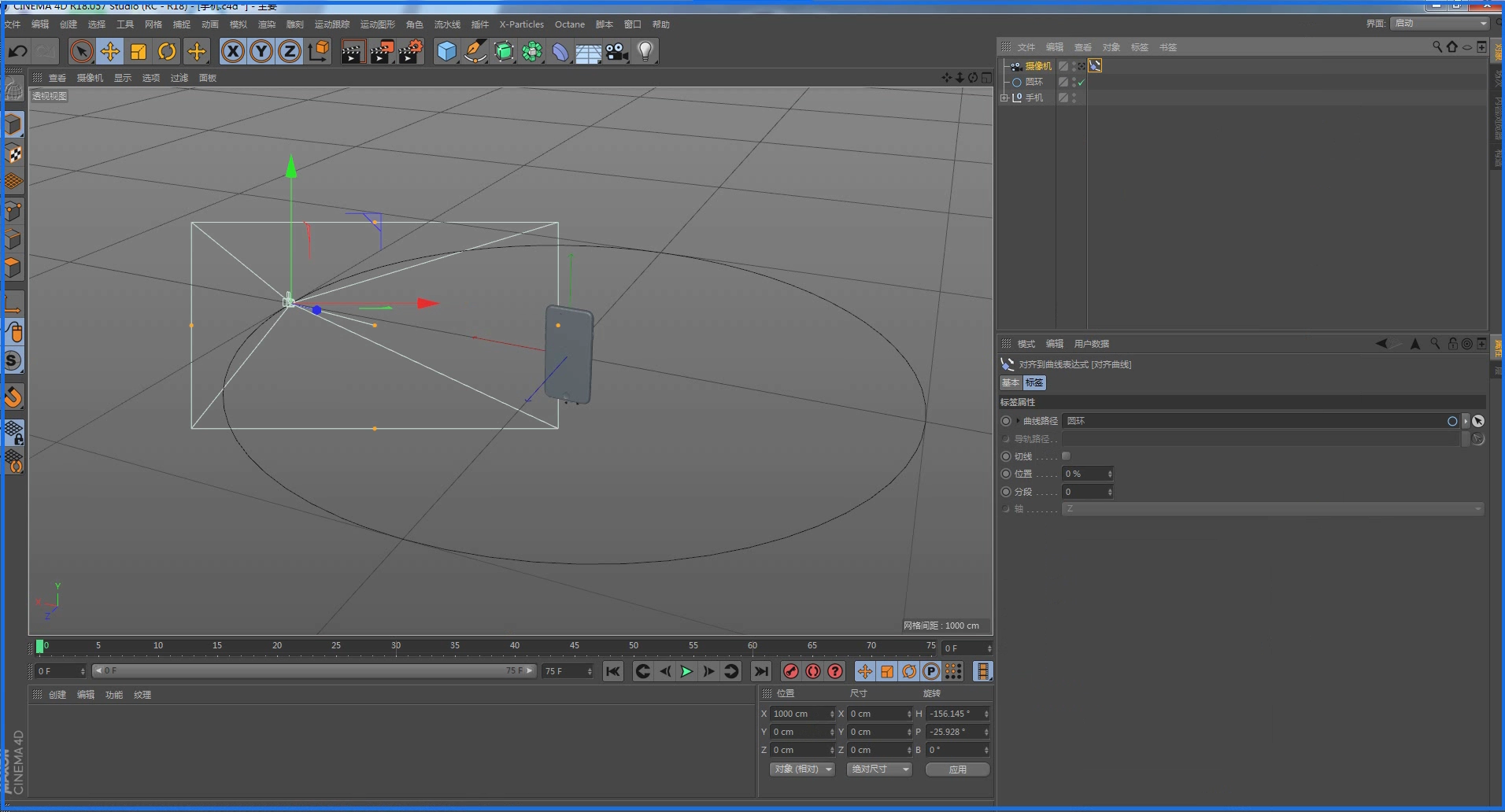This screenshot has height=812, width=1505.
Task: Select 摄像机 in object manager
Action: [1038, 66]
